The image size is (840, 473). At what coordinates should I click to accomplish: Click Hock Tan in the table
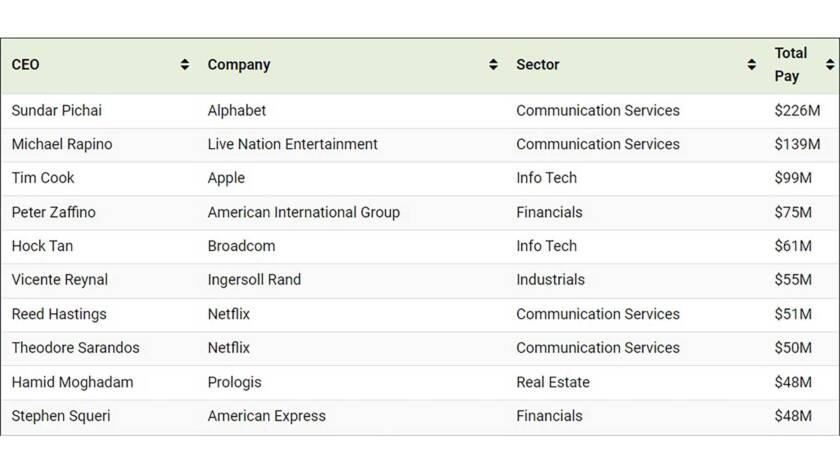42,246
